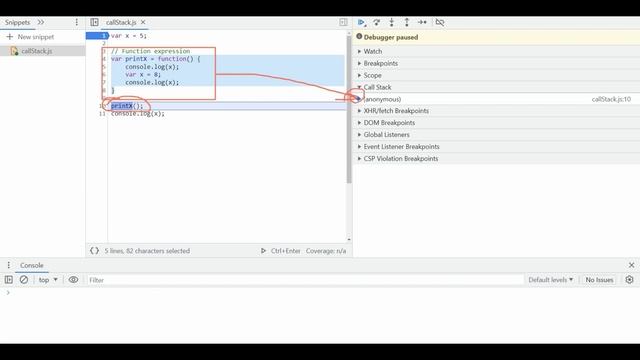
Task: Open callStack.js:10 location link
Action: 611,99
